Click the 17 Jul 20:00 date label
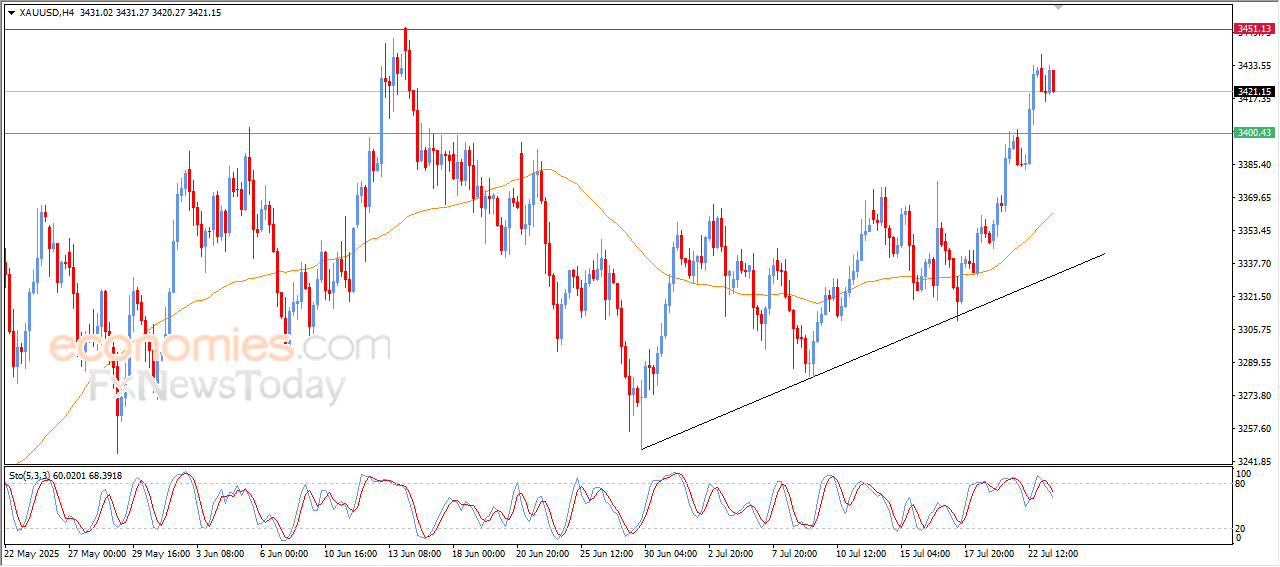The height and width of the screenshot is (567, 1280). coord(989,552)
